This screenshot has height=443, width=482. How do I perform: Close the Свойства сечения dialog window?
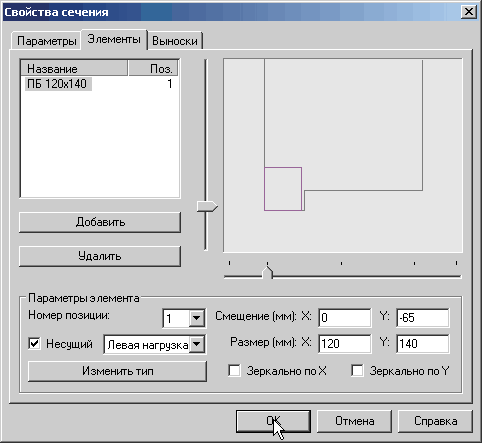[x=468, y=12]
